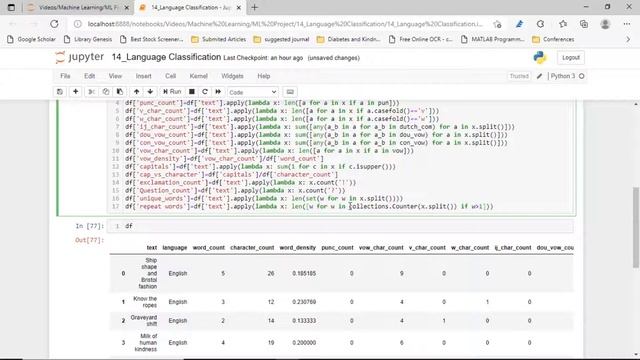Interrupt the kernel with the stop icon
The image size is (640, 360).
pos(191,92)
